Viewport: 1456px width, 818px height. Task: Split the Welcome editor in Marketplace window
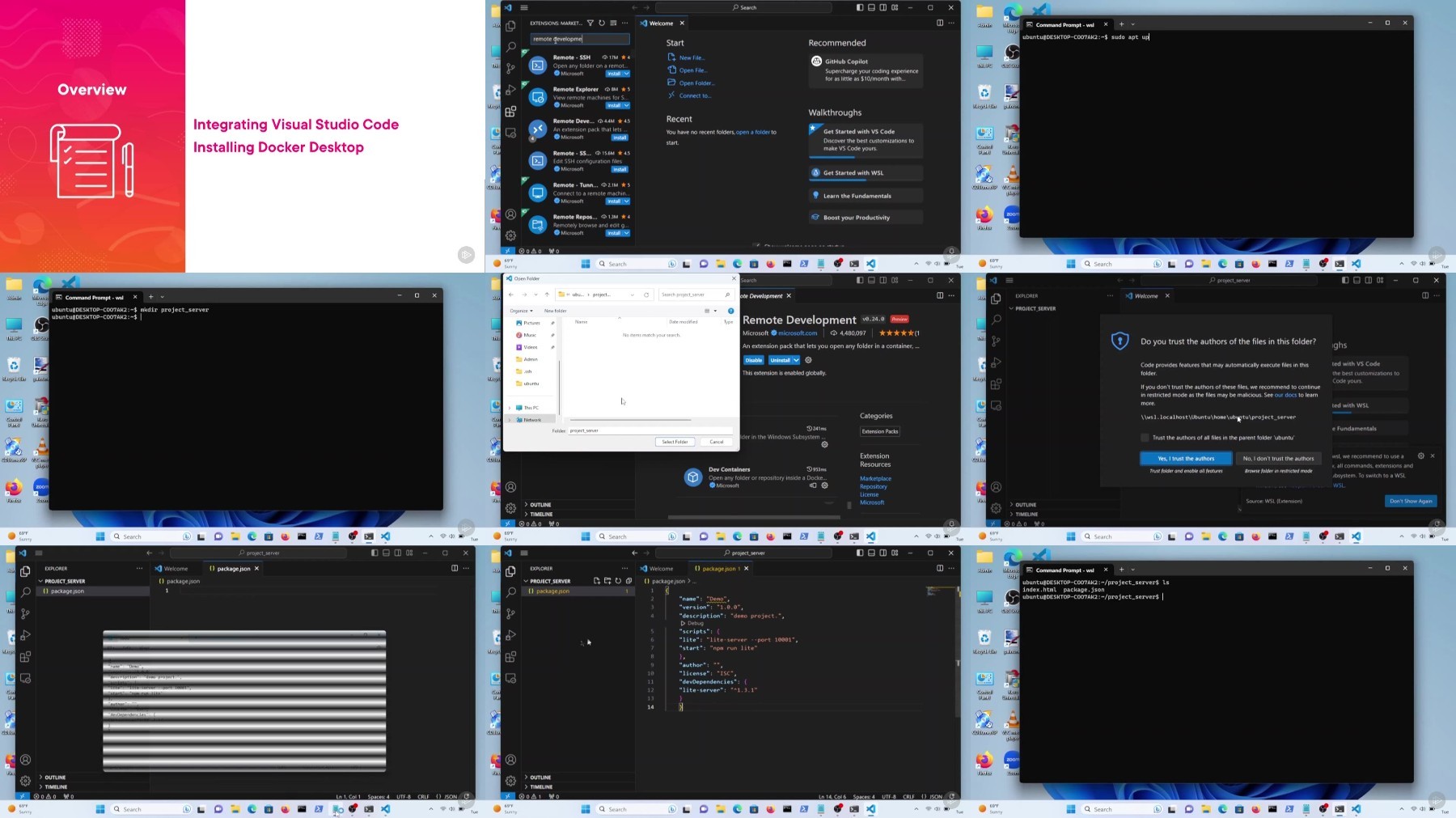click(940, 23)
